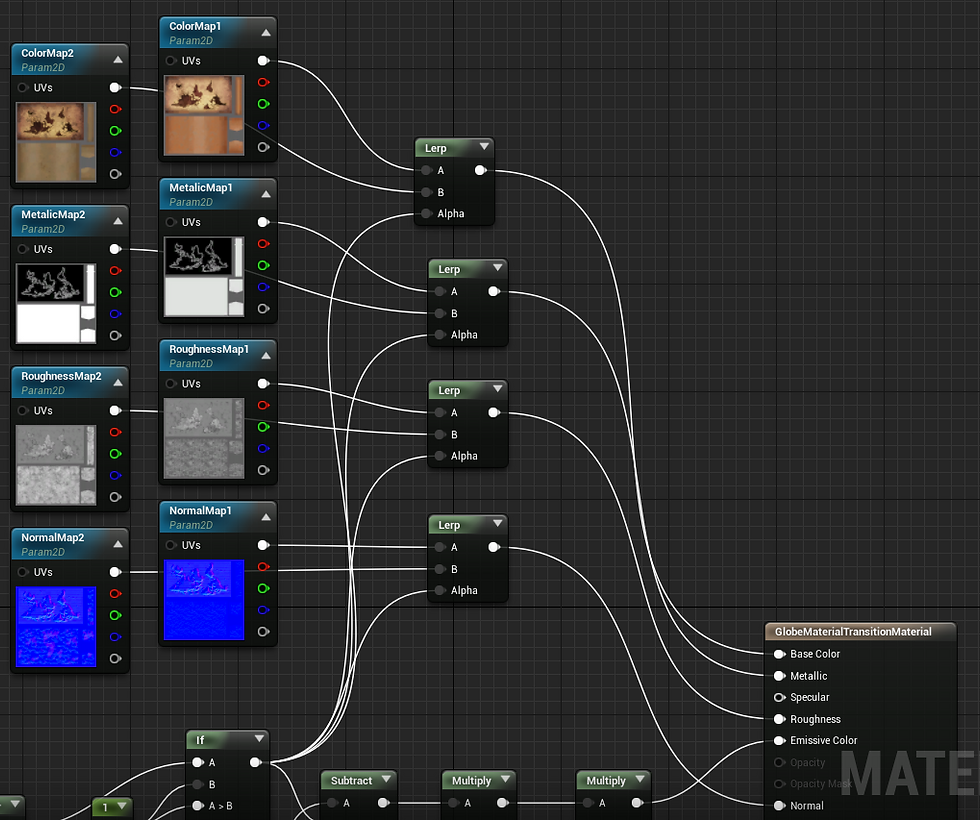The width and height of the screenshot is (980, 820).
Task: Click ColorMap1 white RGB output pin
Action: (264, 61)
